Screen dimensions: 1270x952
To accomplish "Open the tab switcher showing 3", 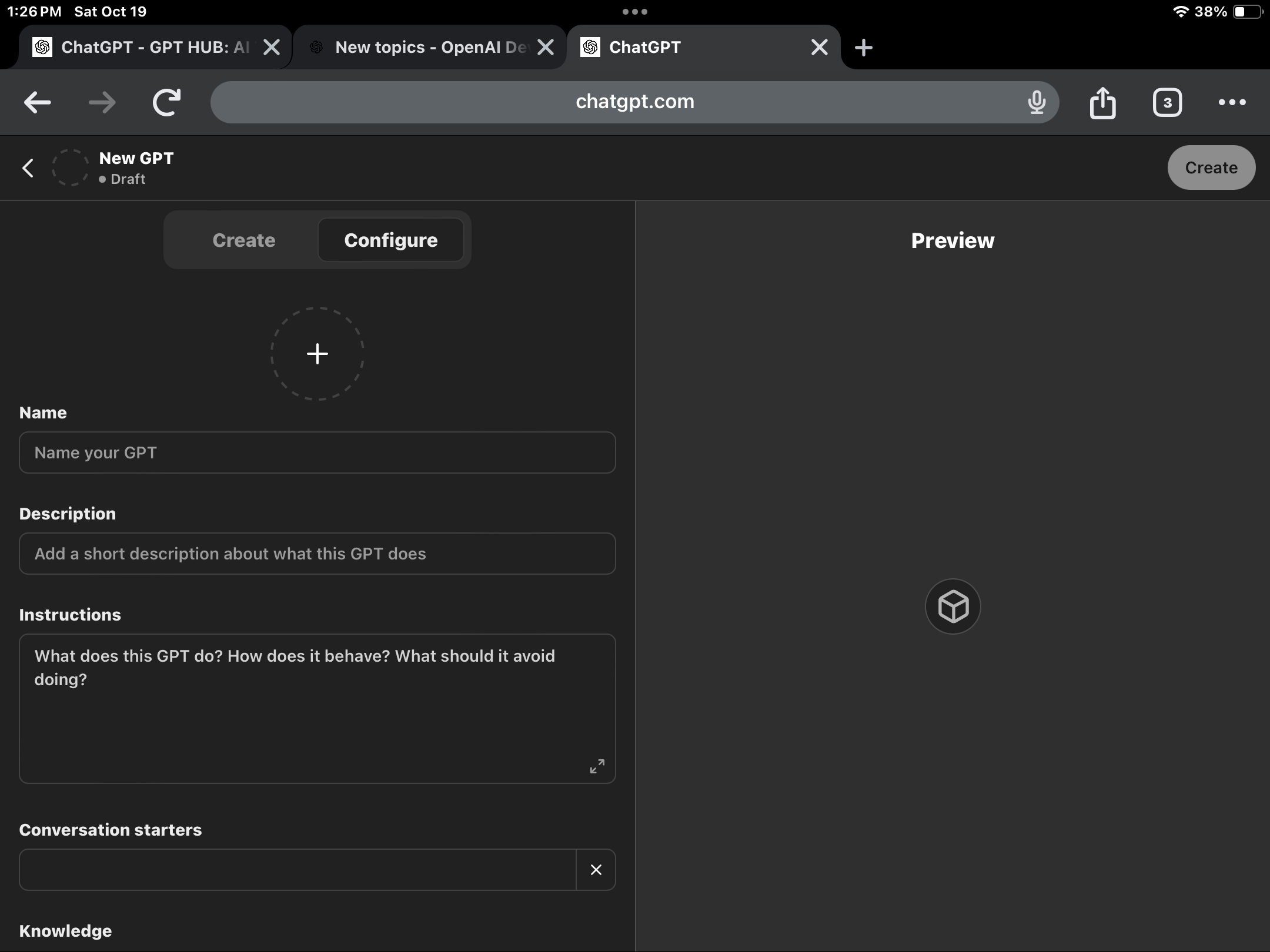I will click(x=1167, y=103).
